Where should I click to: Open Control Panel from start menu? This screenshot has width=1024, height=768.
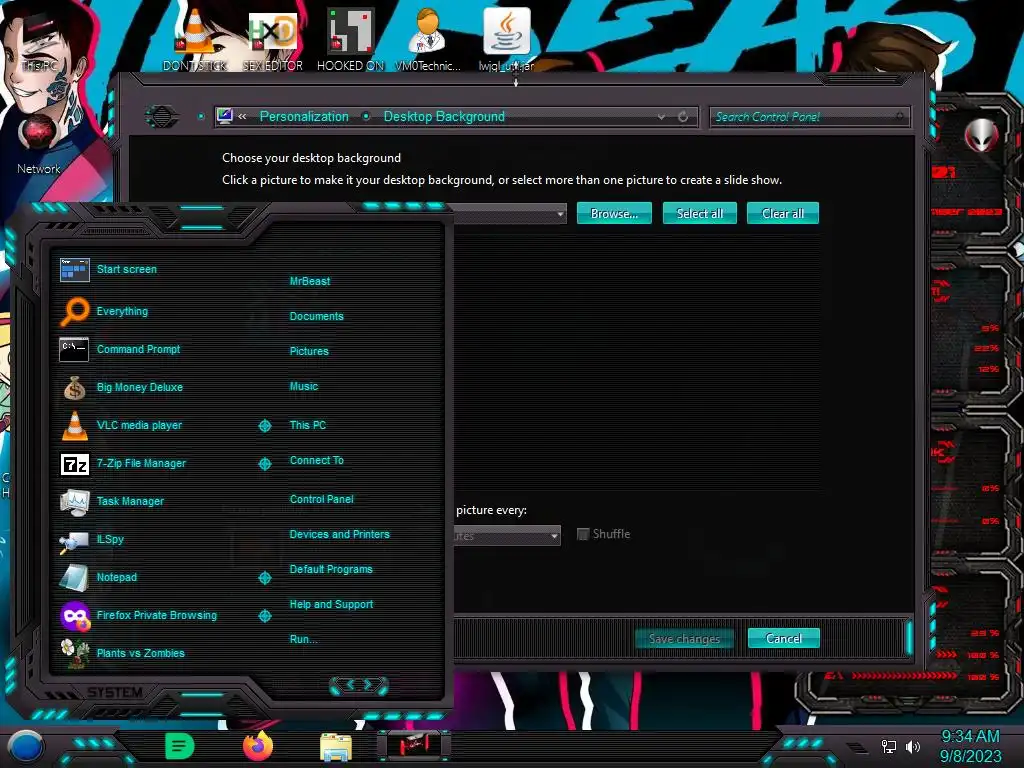coord(321,500)
